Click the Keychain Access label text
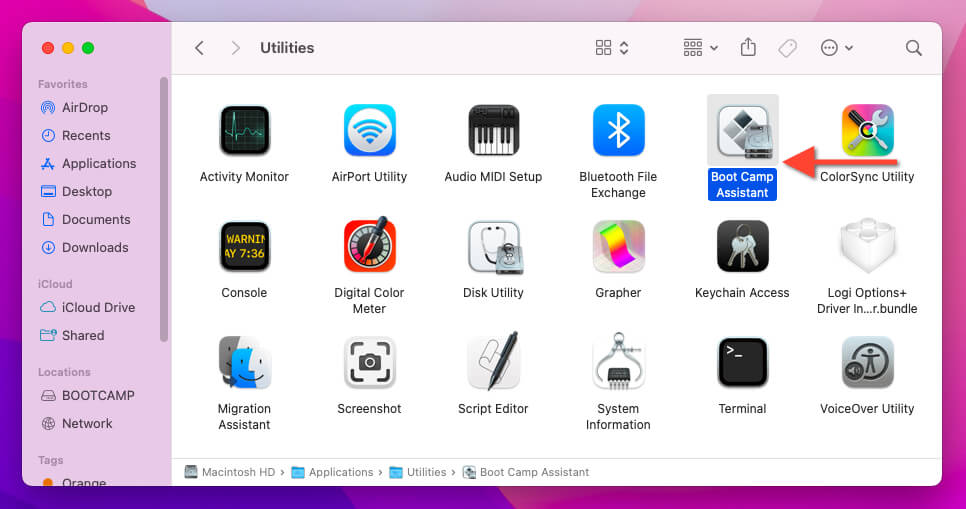The width and height of the screenshot is (966, 509). coord(742,293)
